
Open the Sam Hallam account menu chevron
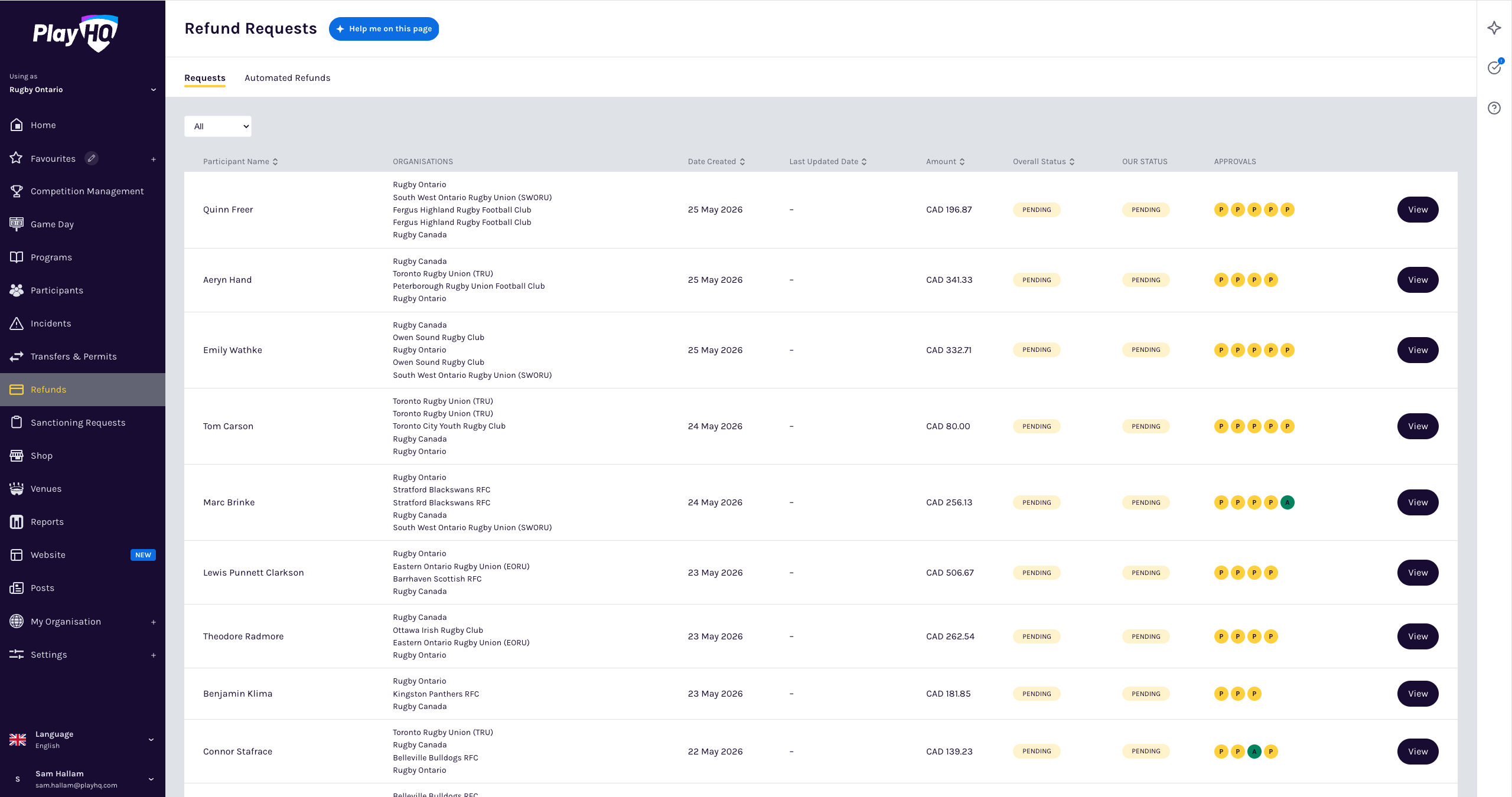151,779
